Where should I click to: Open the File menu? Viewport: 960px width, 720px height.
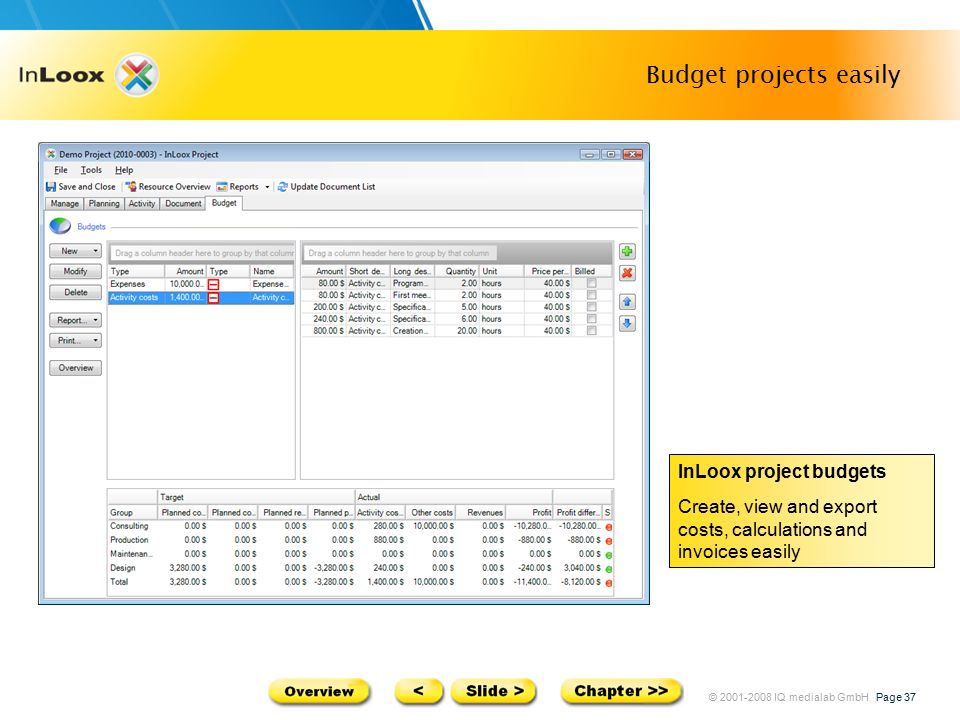pyautogui.click(x=61, y=170)
